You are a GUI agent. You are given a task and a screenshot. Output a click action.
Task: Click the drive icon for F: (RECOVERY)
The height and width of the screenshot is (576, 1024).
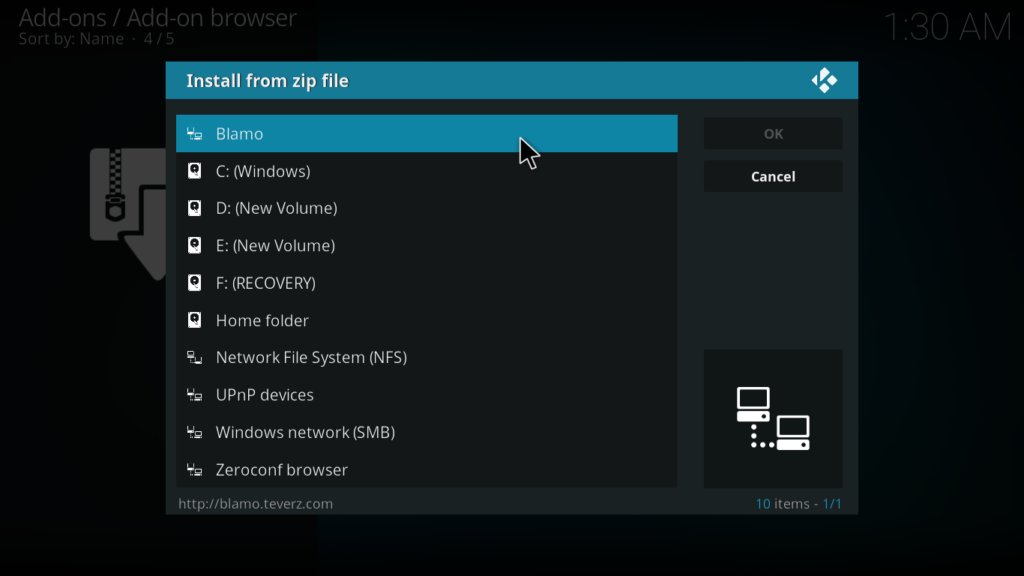194,283
